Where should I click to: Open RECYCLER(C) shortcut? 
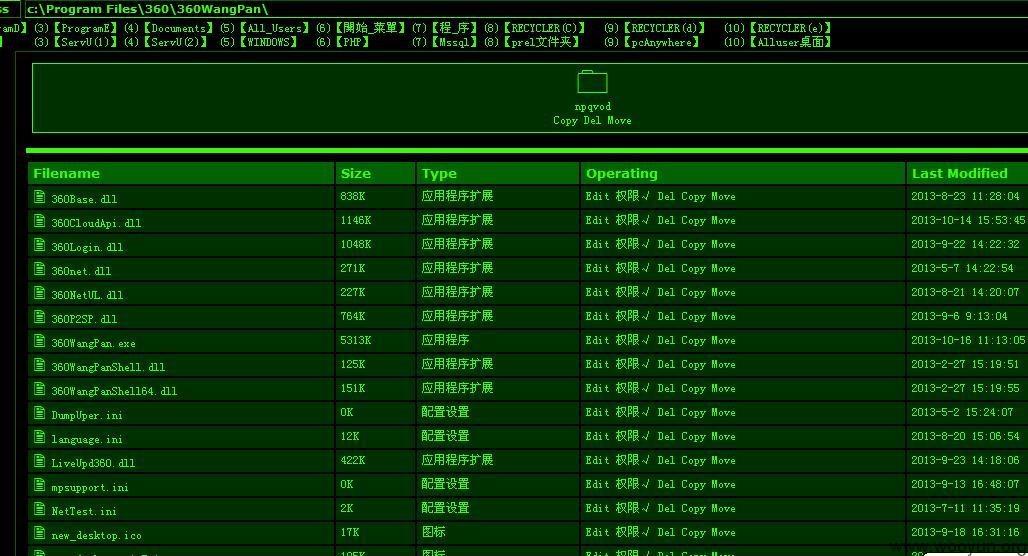[544, 28]
